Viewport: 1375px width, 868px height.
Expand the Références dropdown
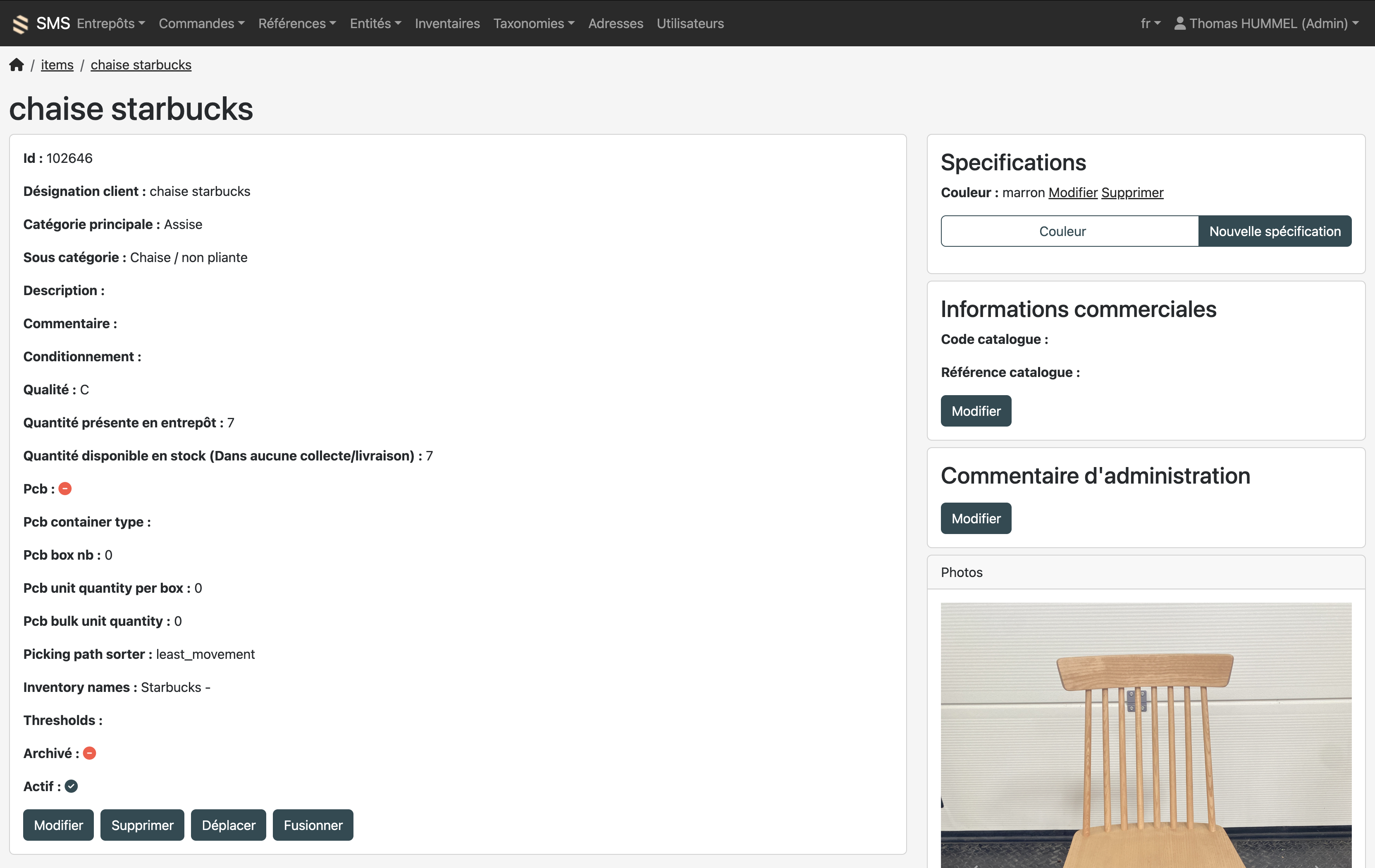coord(297,24)
